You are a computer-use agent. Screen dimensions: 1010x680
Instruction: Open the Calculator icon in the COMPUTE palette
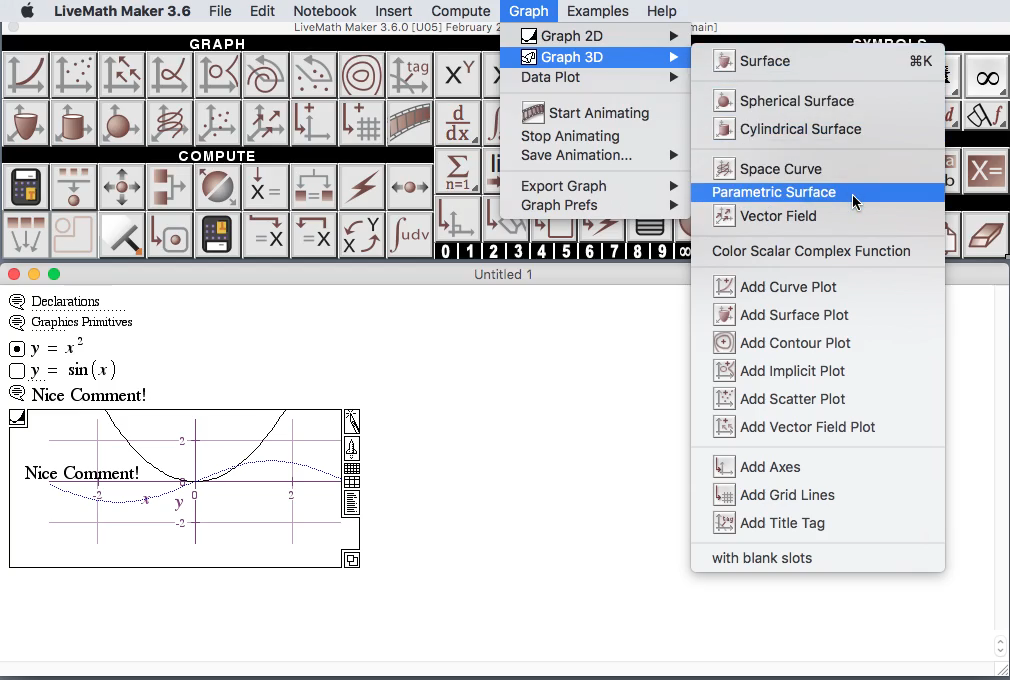click(24, 187)
